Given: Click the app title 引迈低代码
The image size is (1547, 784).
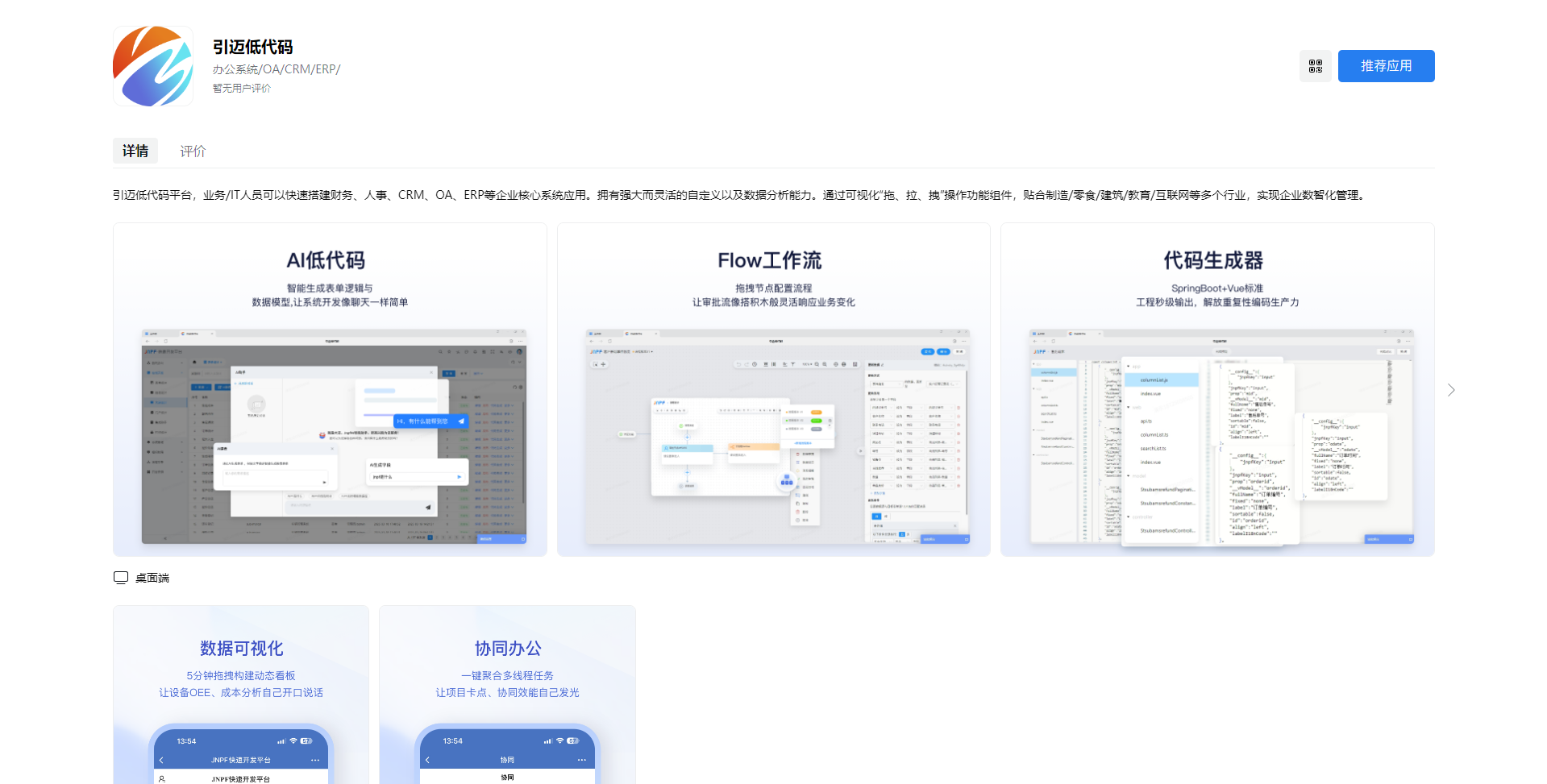Looking at the screenshot, I should click(253, 48).
